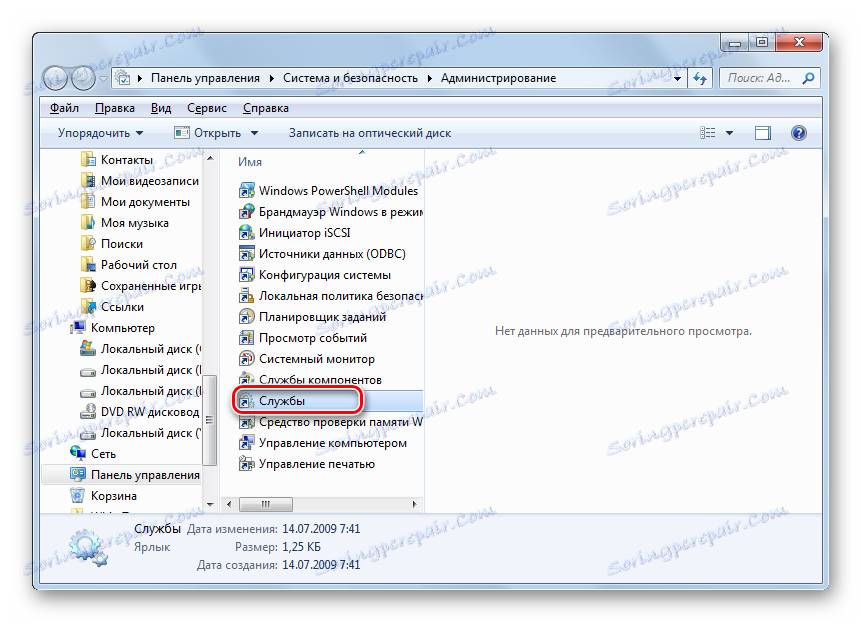
Task: Select the Локальная политика безопасности icon
Action: click(246, 295)
